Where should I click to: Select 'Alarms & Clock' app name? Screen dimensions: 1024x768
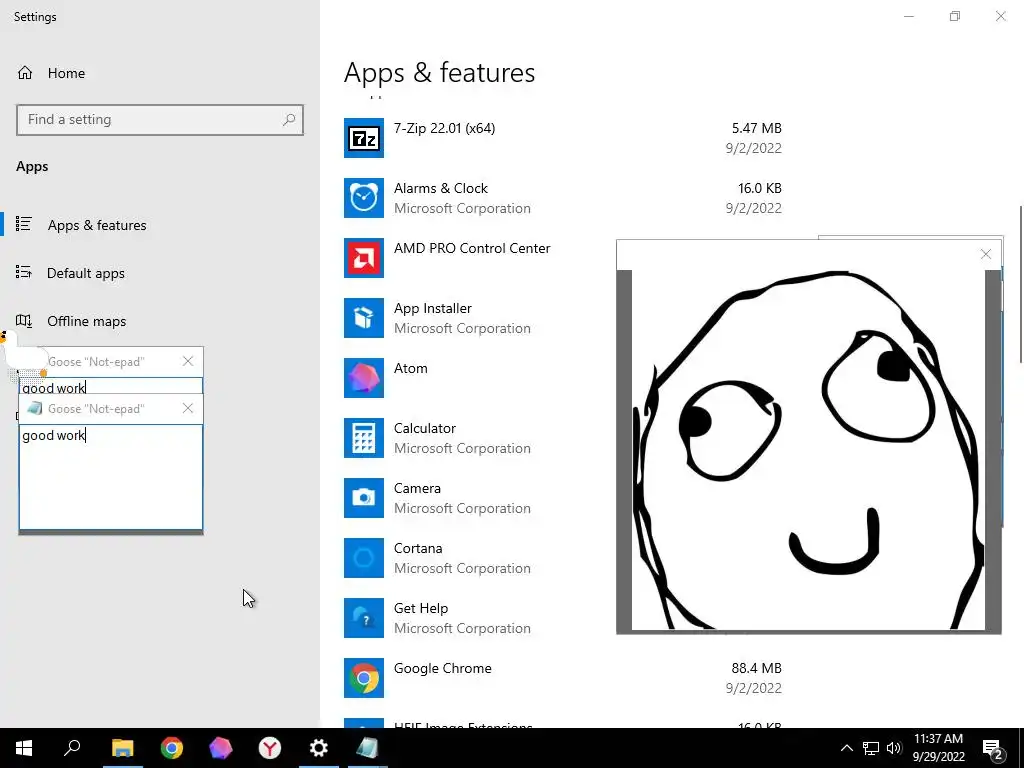(441, 188)
